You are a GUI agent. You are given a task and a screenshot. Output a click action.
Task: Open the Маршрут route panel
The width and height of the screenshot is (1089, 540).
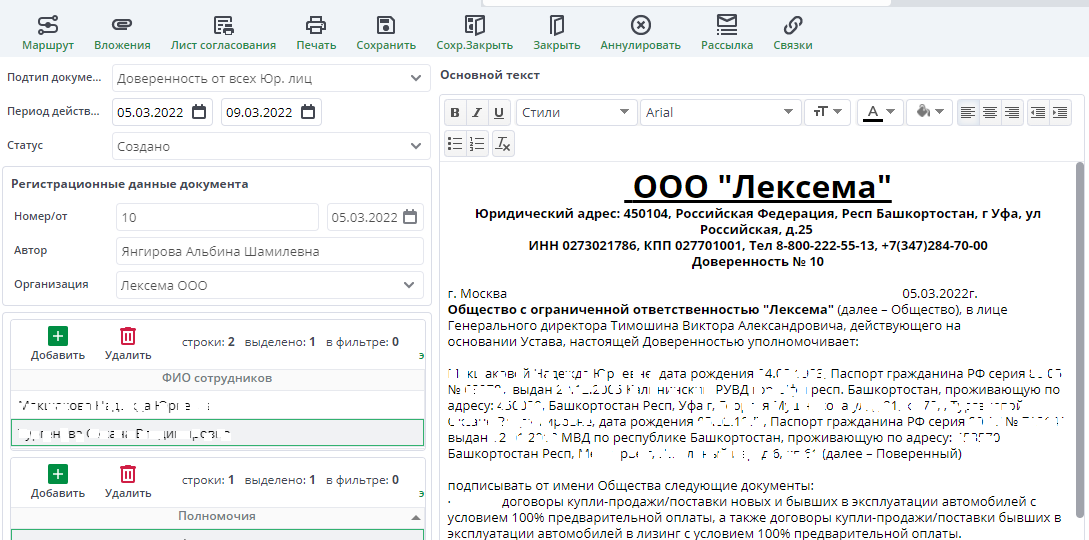(x=48, y=33)
